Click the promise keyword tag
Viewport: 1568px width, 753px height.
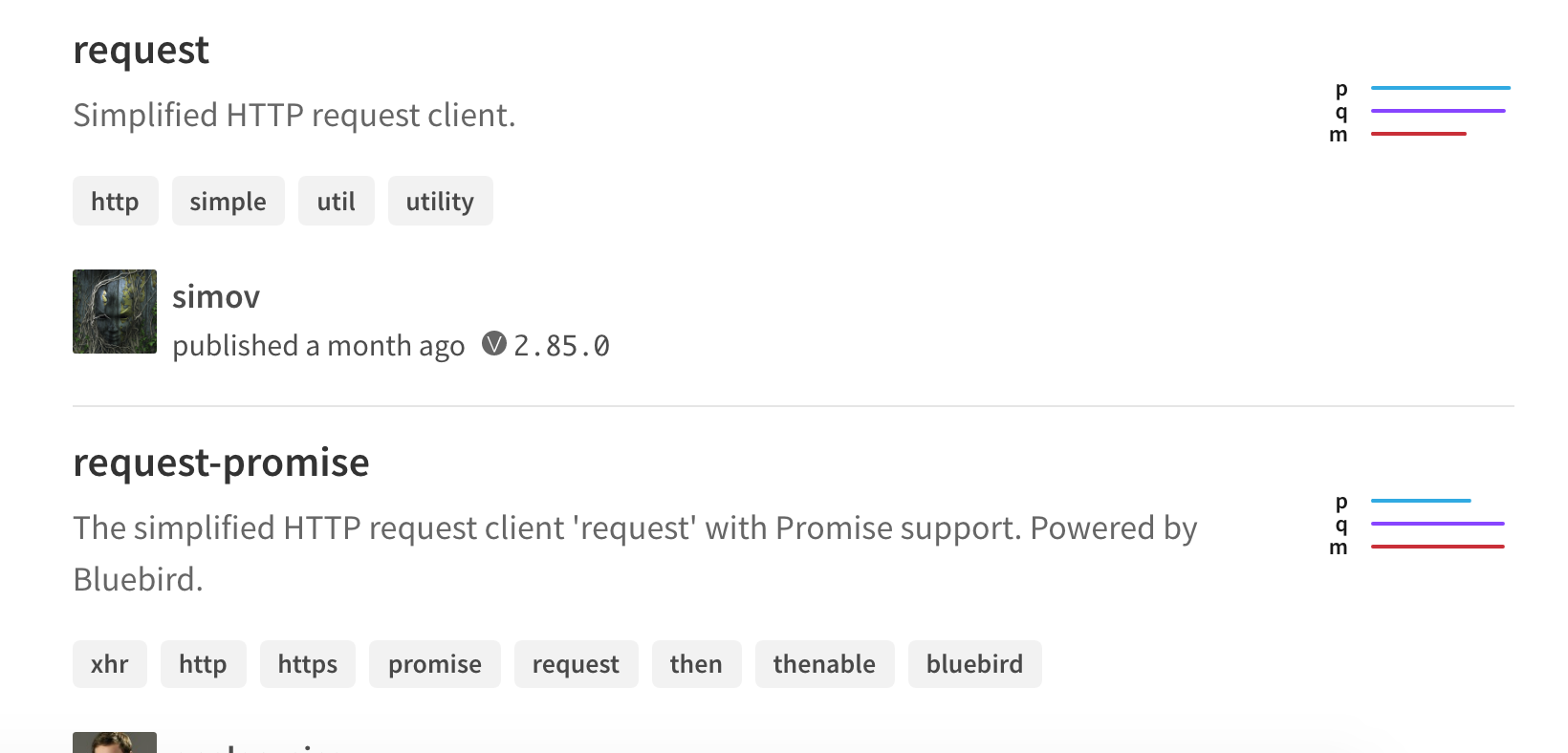434,664
